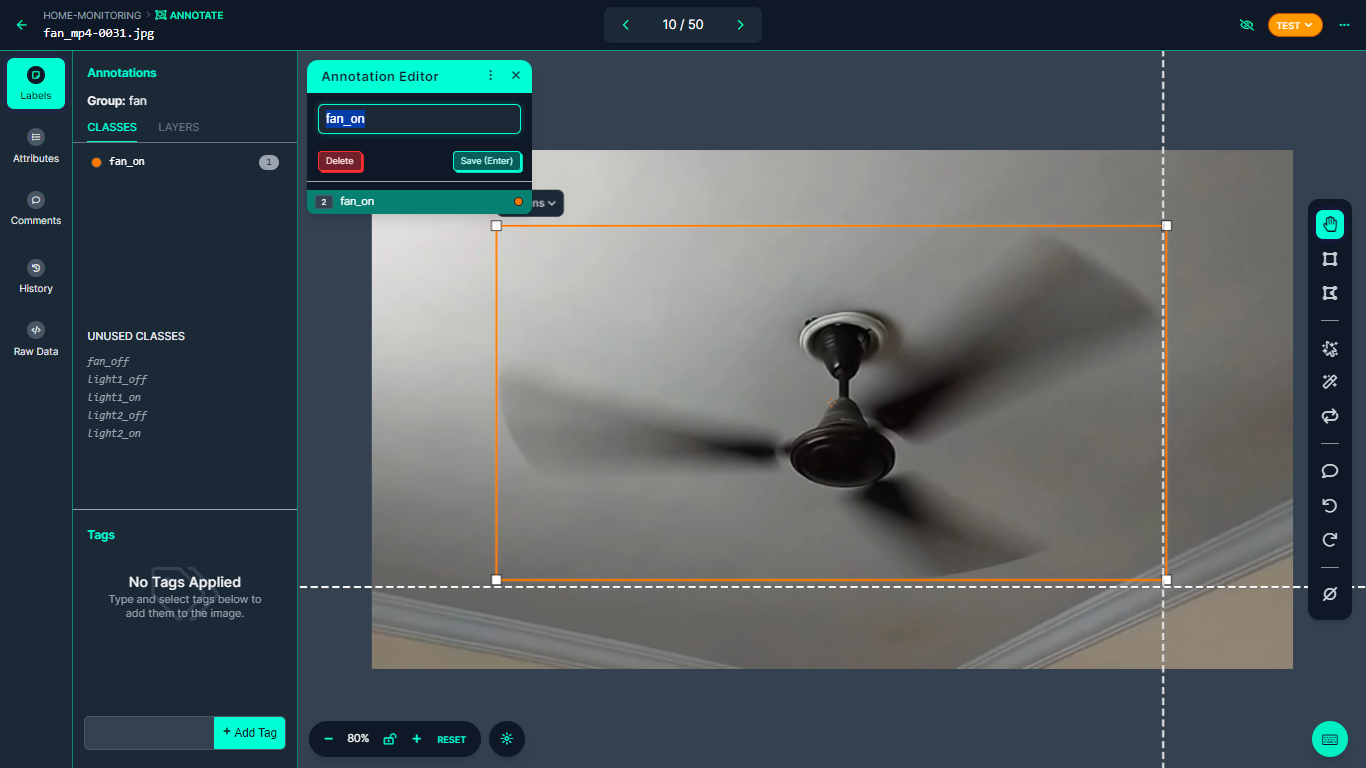Select the hand pan tool

(x=1330, y=224)
